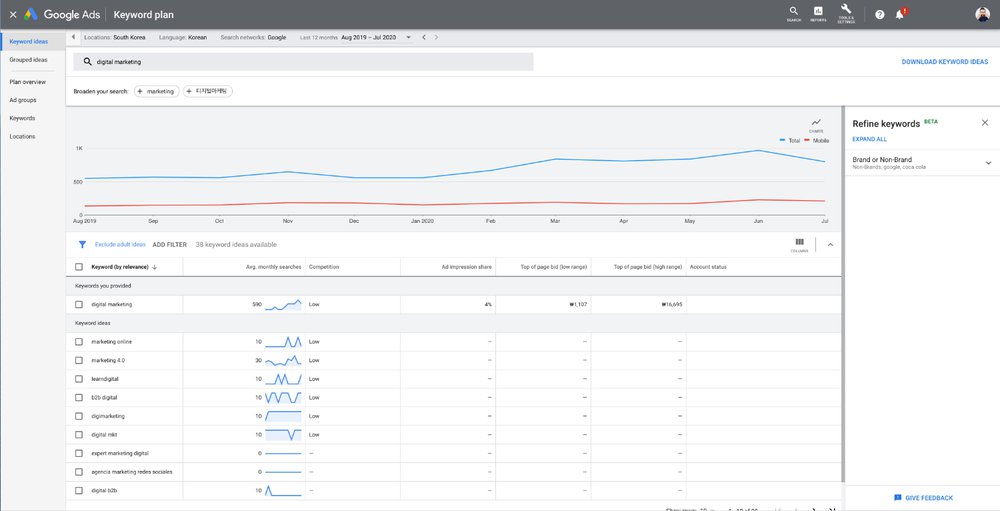
Task: Click the ADD FILTER button
Action: (x=169, y=244)
